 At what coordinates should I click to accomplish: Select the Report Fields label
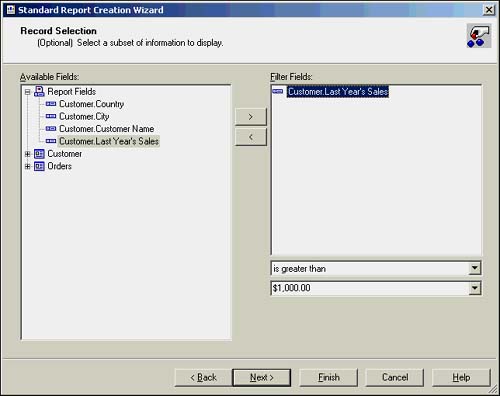[72, 91]
